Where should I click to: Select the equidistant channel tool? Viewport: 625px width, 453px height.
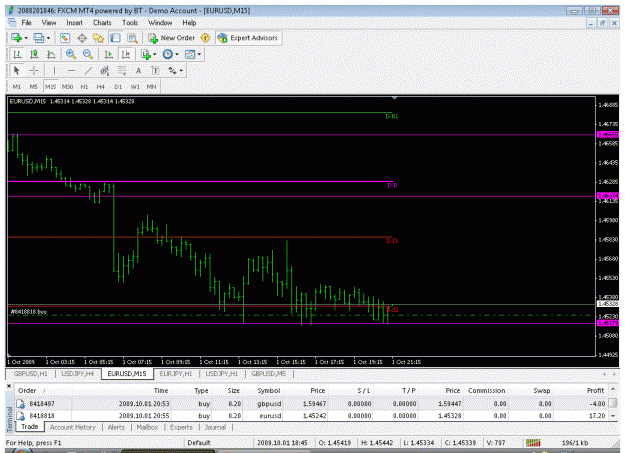click(x=105, y=71)
